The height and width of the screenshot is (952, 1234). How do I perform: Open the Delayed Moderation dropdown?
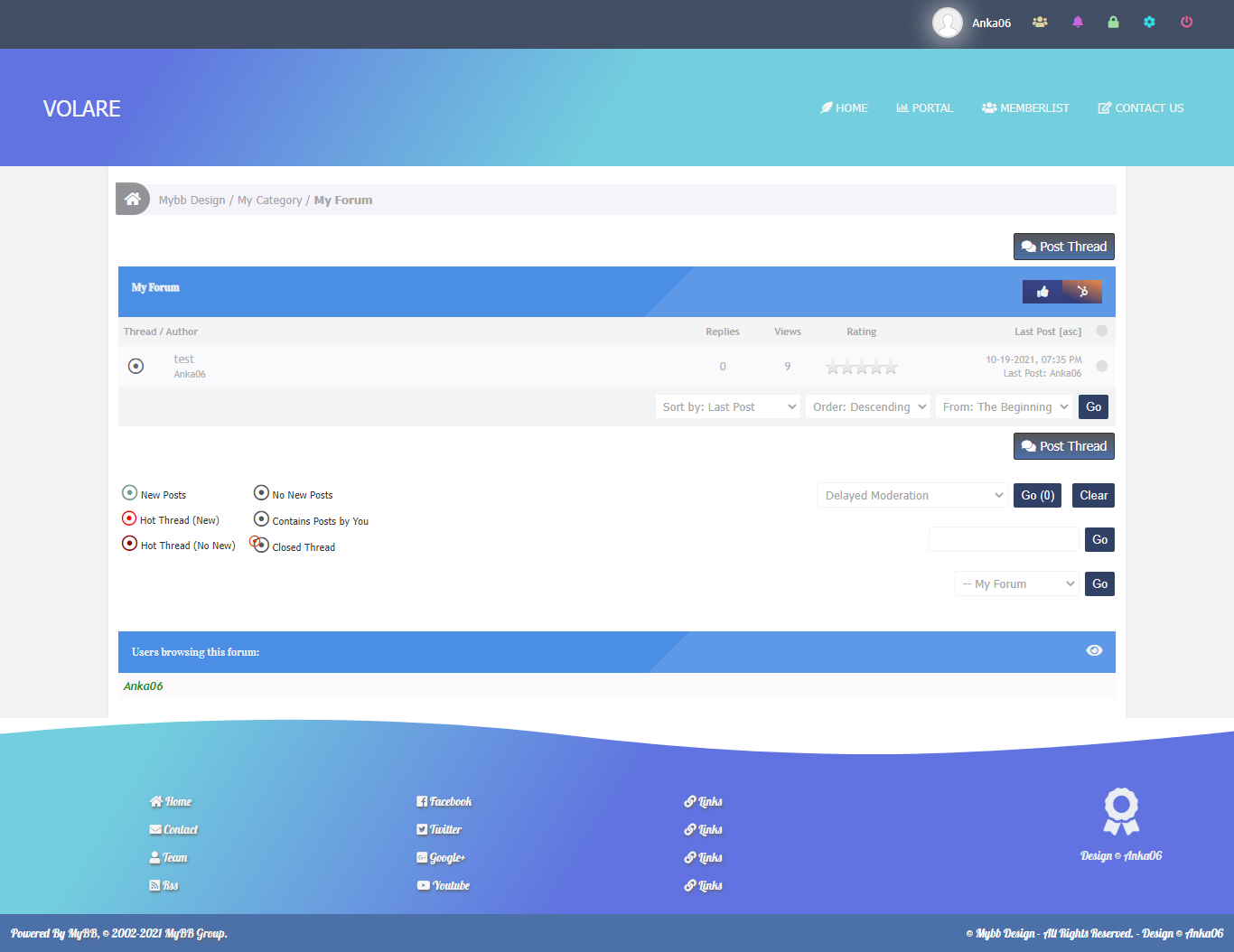pos(912,496)
